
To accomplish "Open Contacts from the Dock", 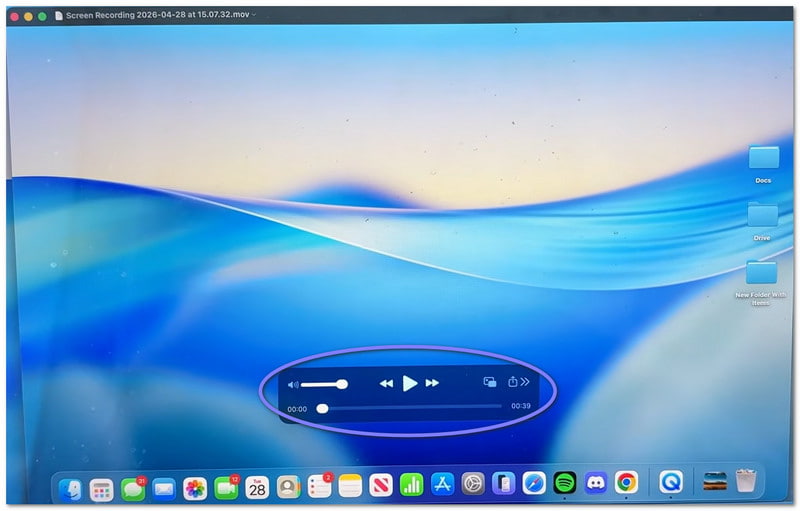I will 288,488.
